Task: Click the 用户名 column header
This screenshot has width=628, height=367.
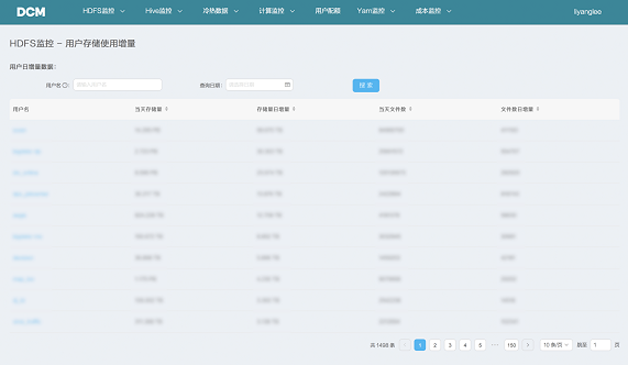Action: tap(21, 109)
